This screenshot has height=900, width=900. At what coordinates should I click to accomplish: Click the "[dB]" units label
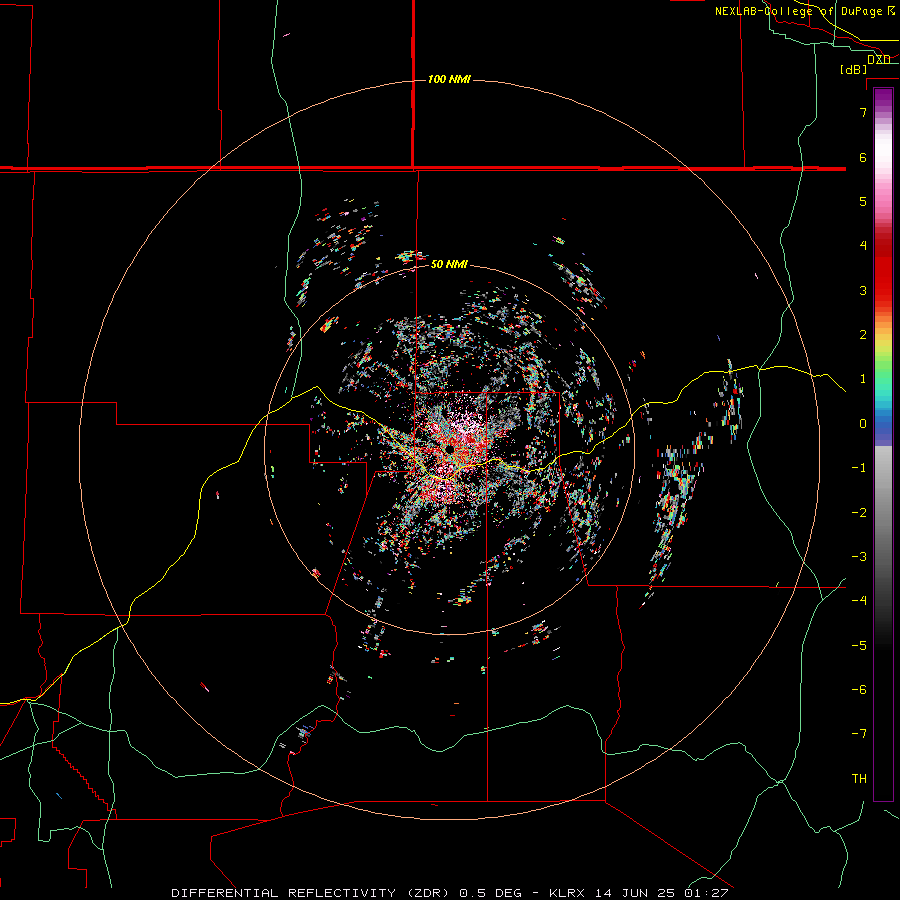pyautogui.click(x=854, y=69)
